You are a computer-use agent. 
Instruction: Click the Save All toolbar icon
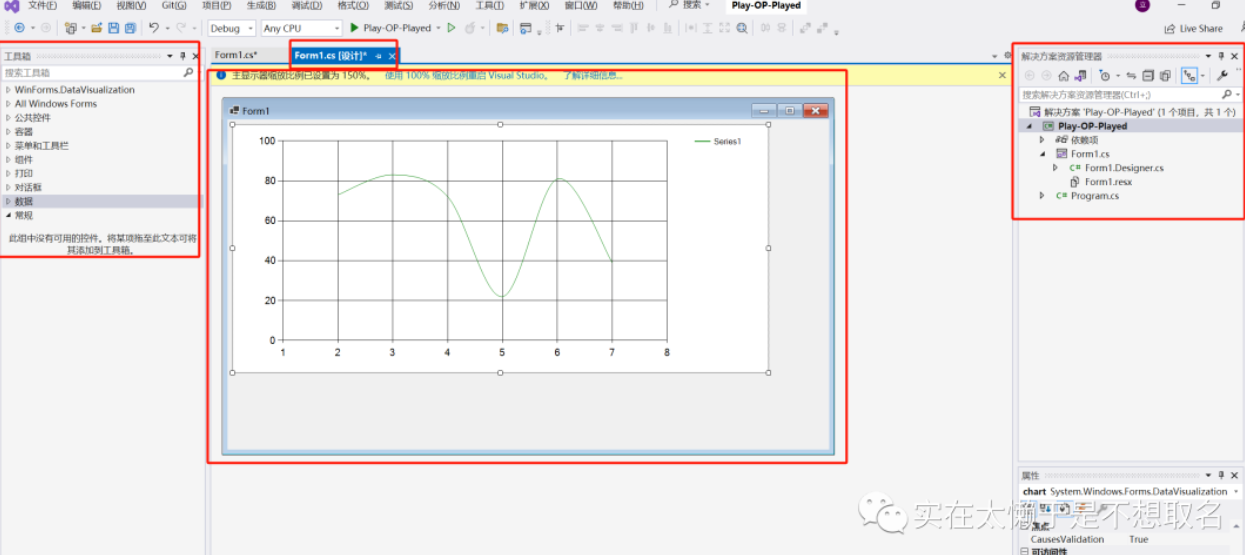130,28
